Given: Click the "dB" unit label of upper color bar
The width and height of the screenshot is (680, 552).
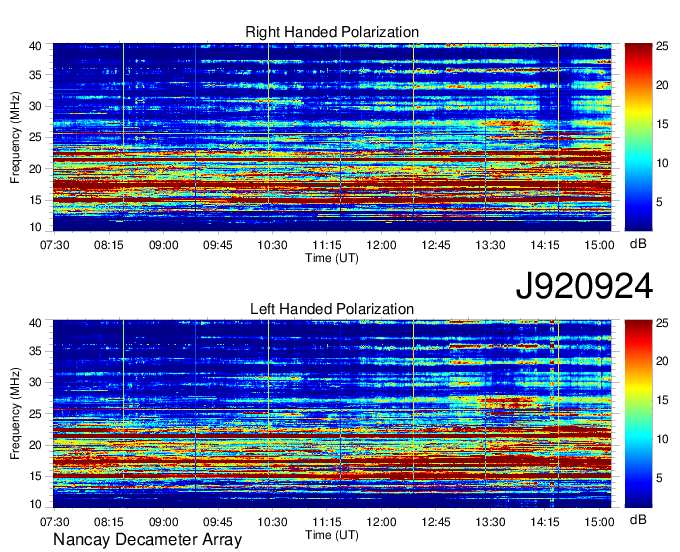Looking at the screenshot, I should point(638,244).
